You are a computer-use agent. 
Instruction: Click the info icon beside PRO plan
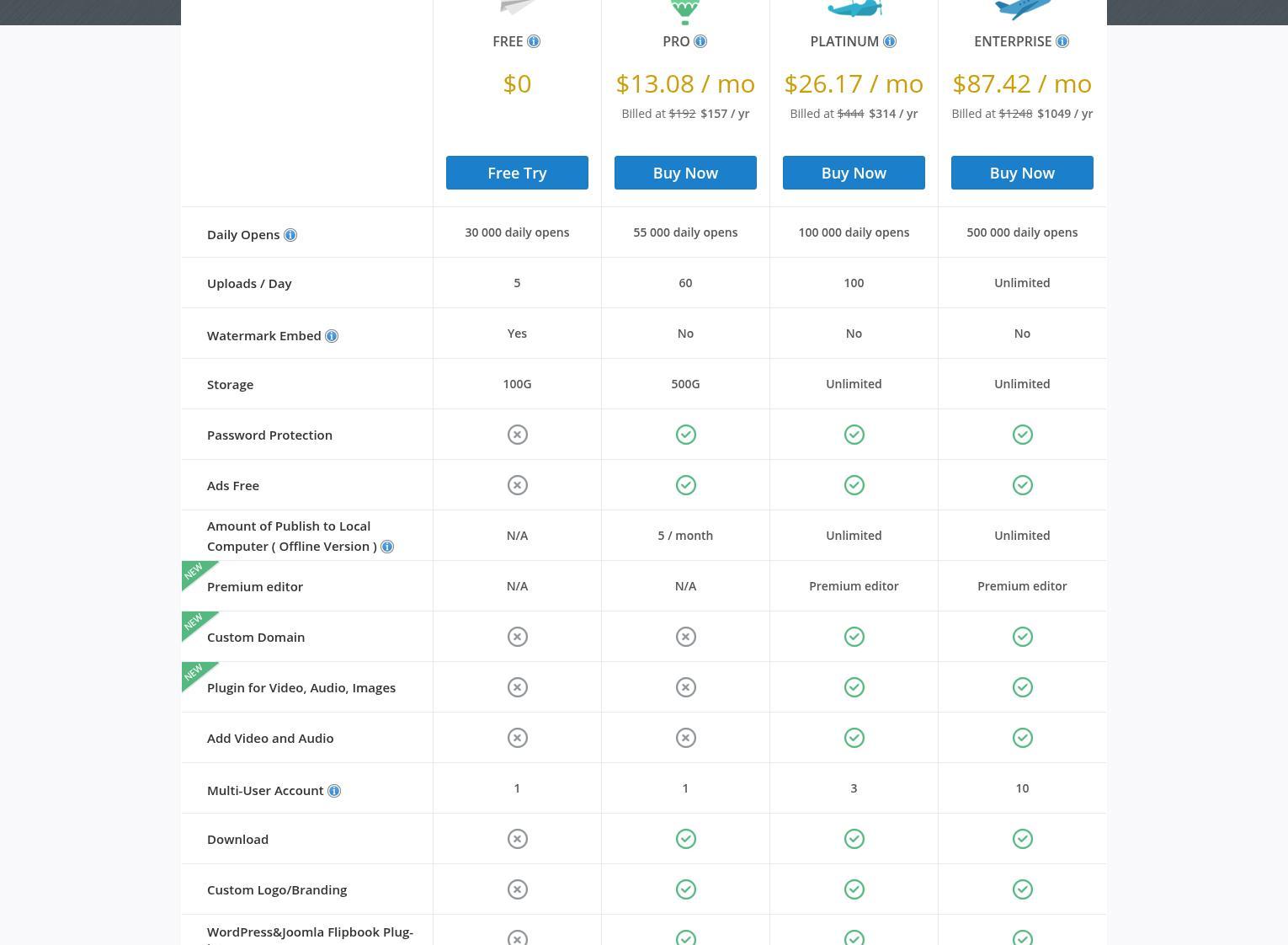pos(700,41)
